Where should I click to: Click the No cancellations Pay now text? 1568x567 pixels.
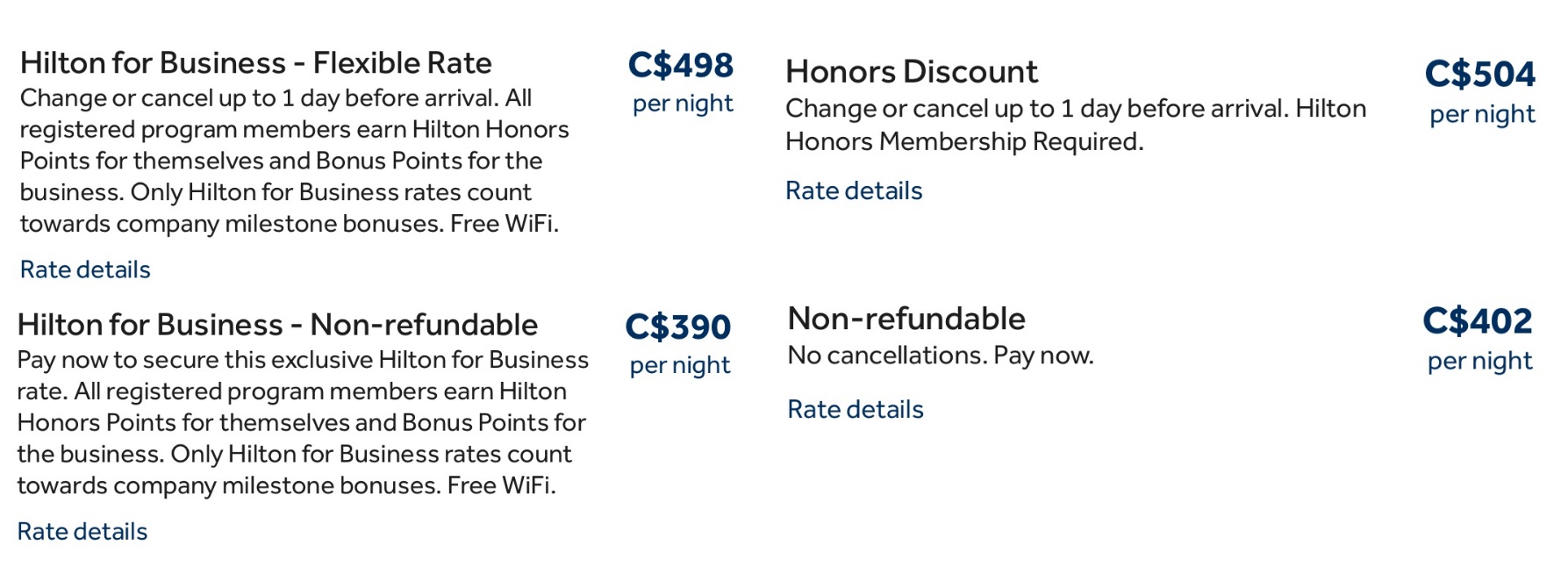click(940, 355)
